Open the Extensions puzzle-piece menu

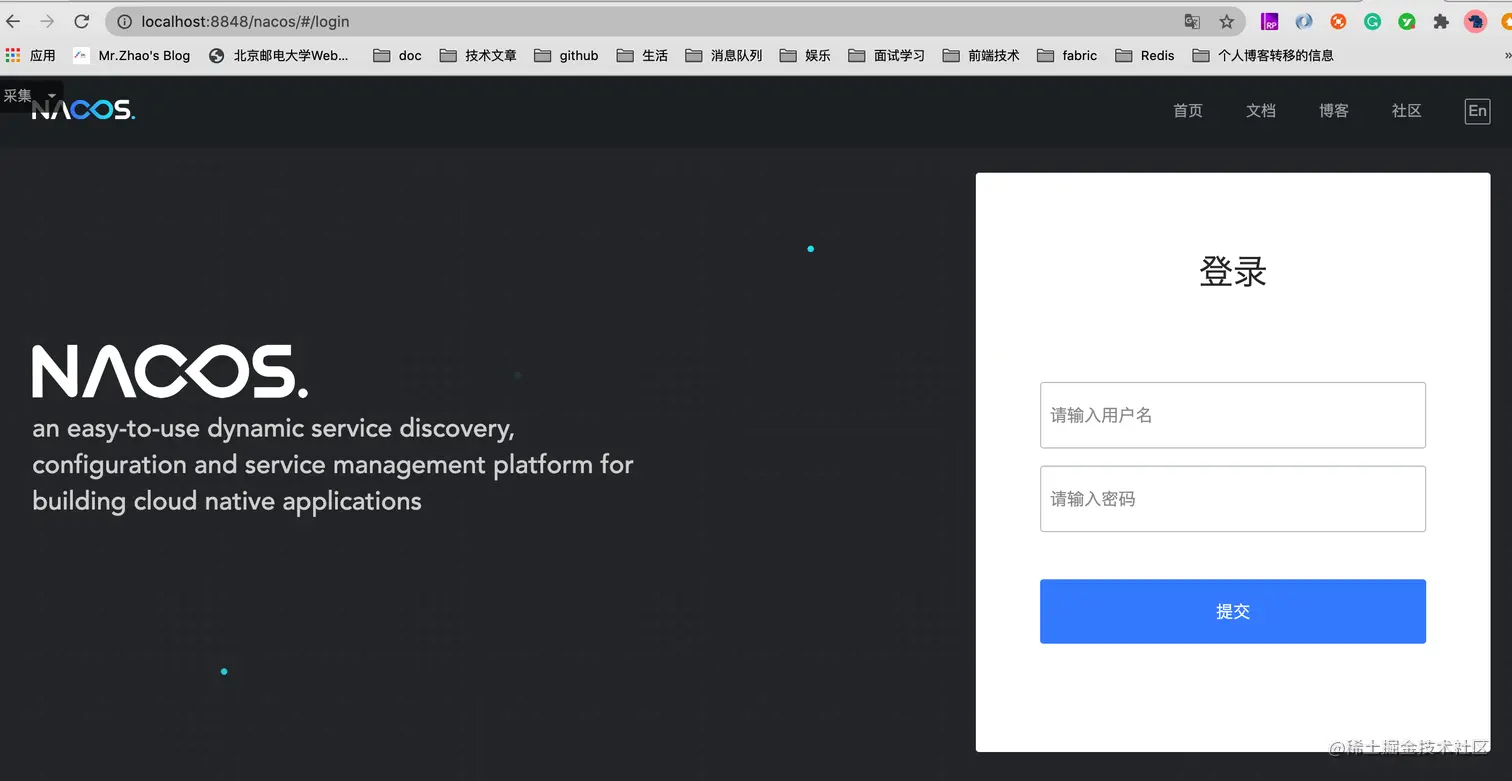point(1441,21)
